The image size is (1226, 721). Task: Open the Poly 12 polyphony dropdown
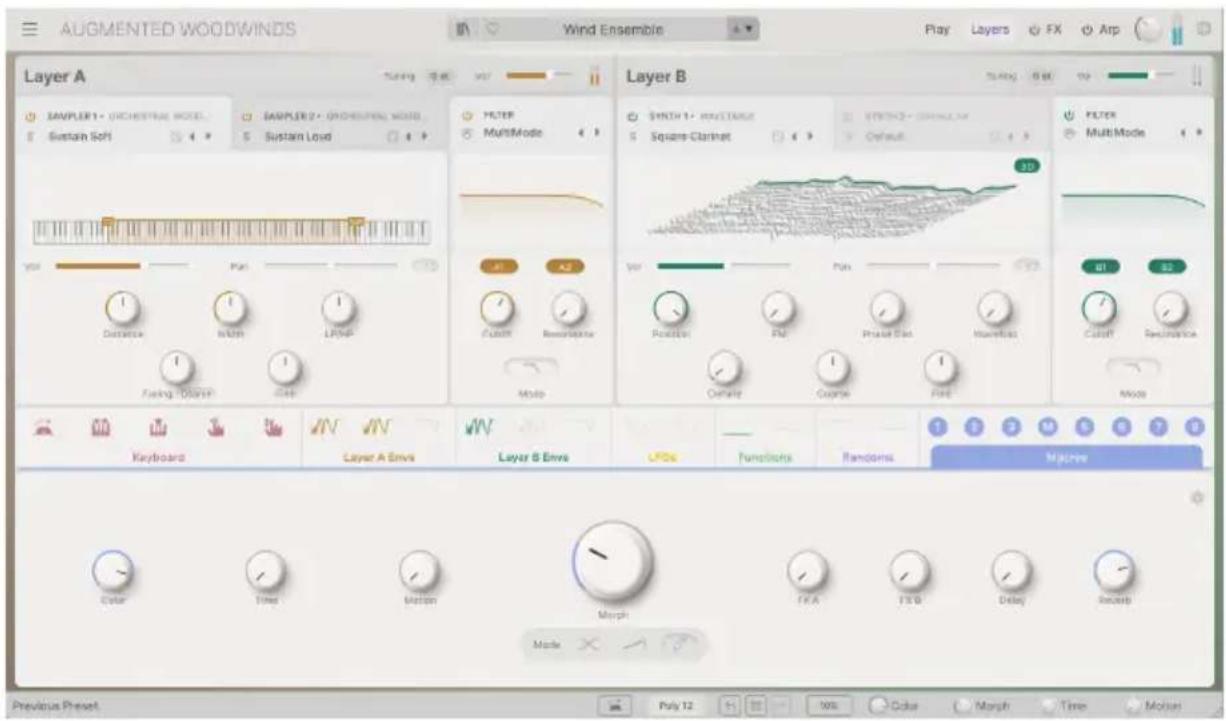coord(676,705)
